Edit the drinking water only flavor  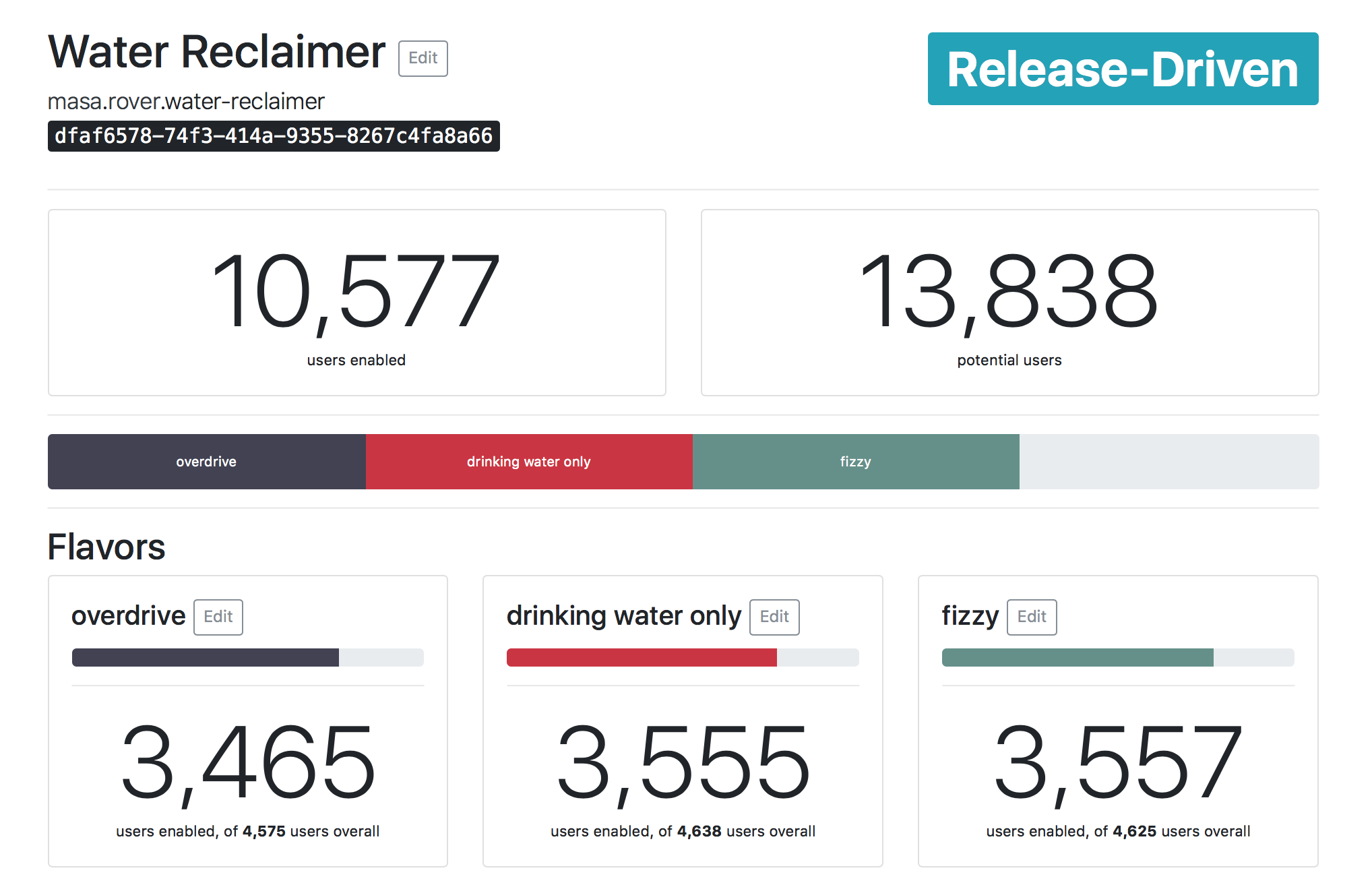tap(774, 617)
